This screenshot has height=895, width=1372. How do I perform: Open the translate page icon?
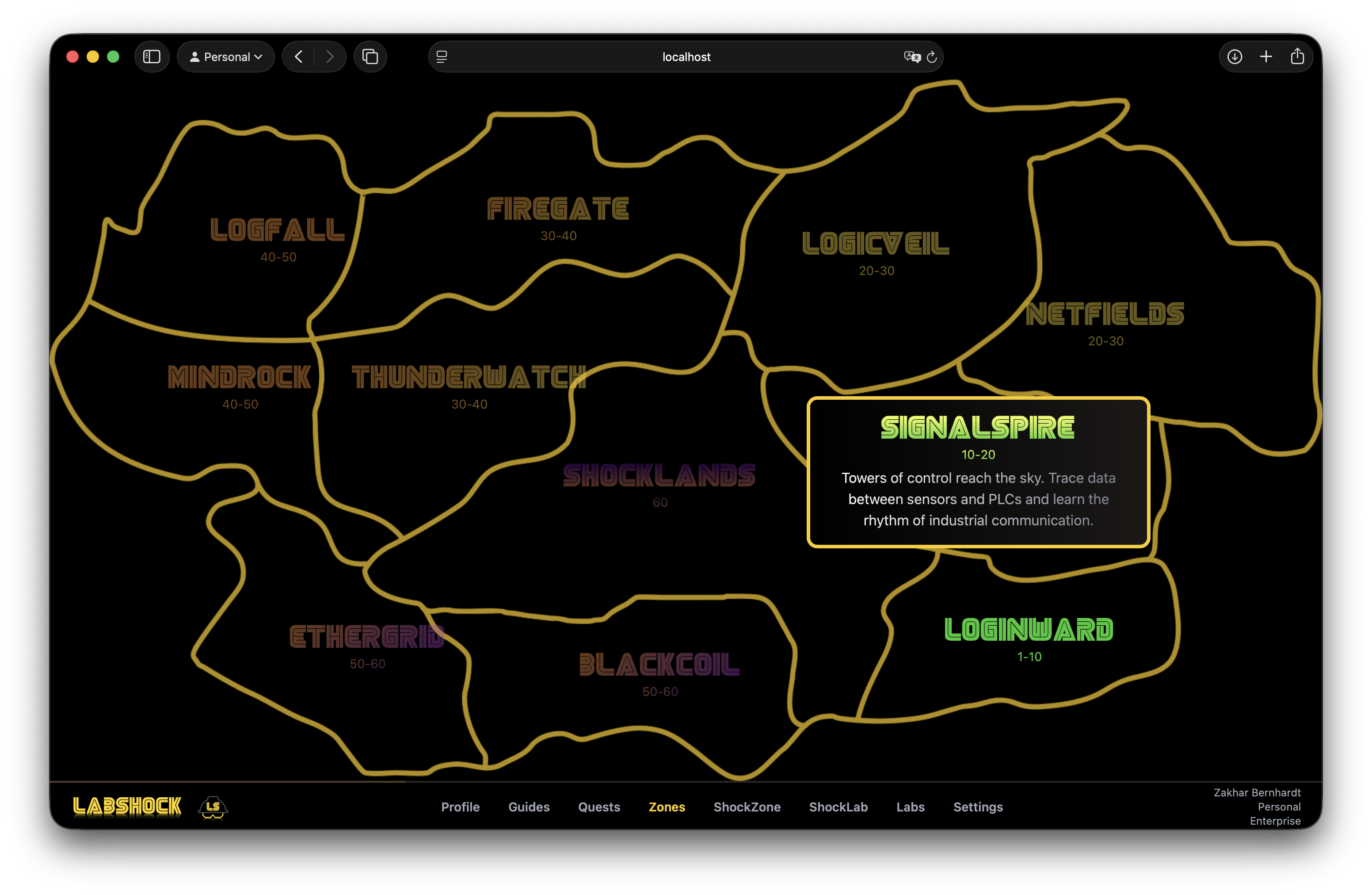[912, 57]
